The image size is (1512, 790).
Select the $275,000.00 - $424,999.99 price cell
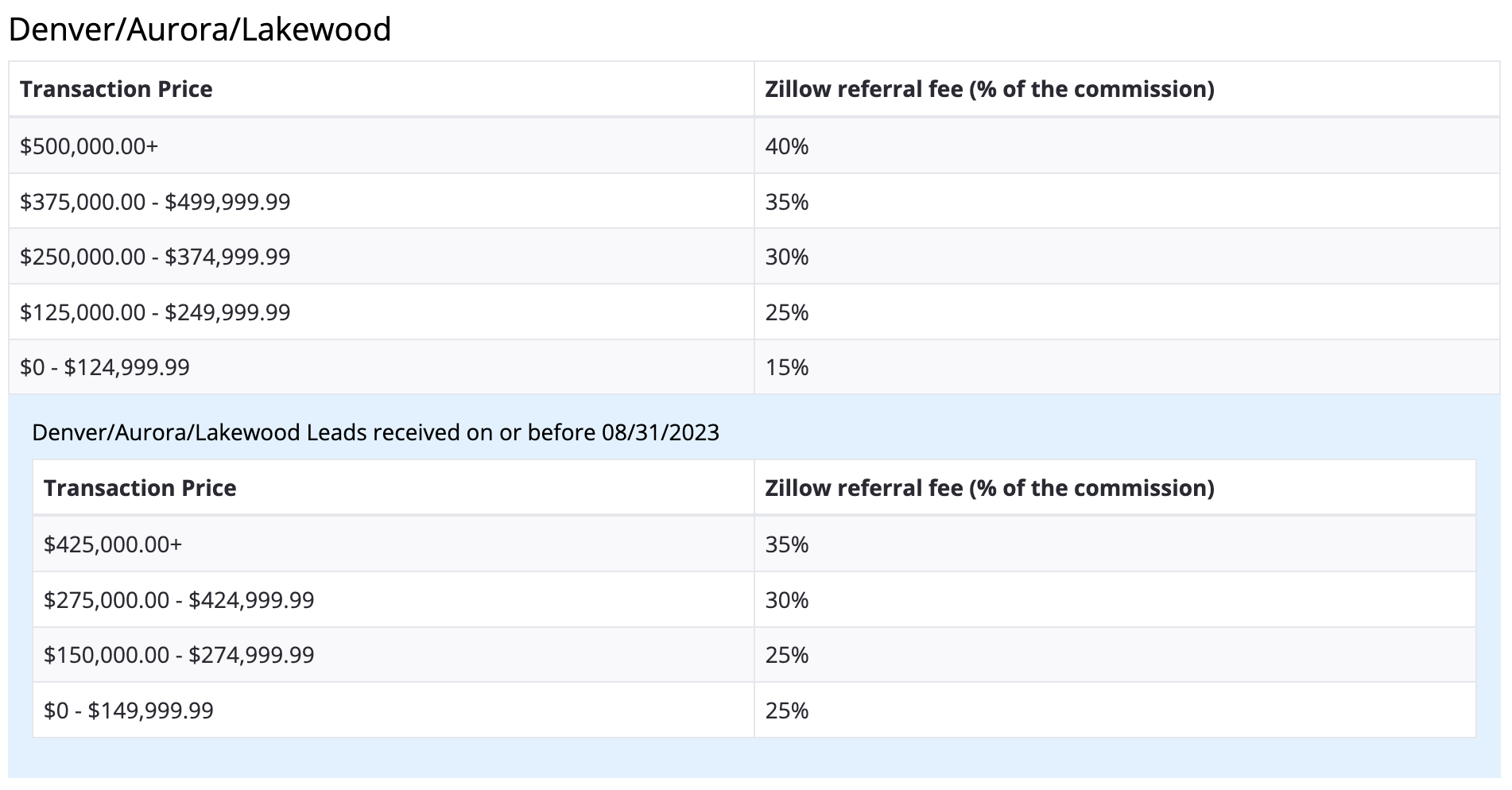[x=179, y=600]
